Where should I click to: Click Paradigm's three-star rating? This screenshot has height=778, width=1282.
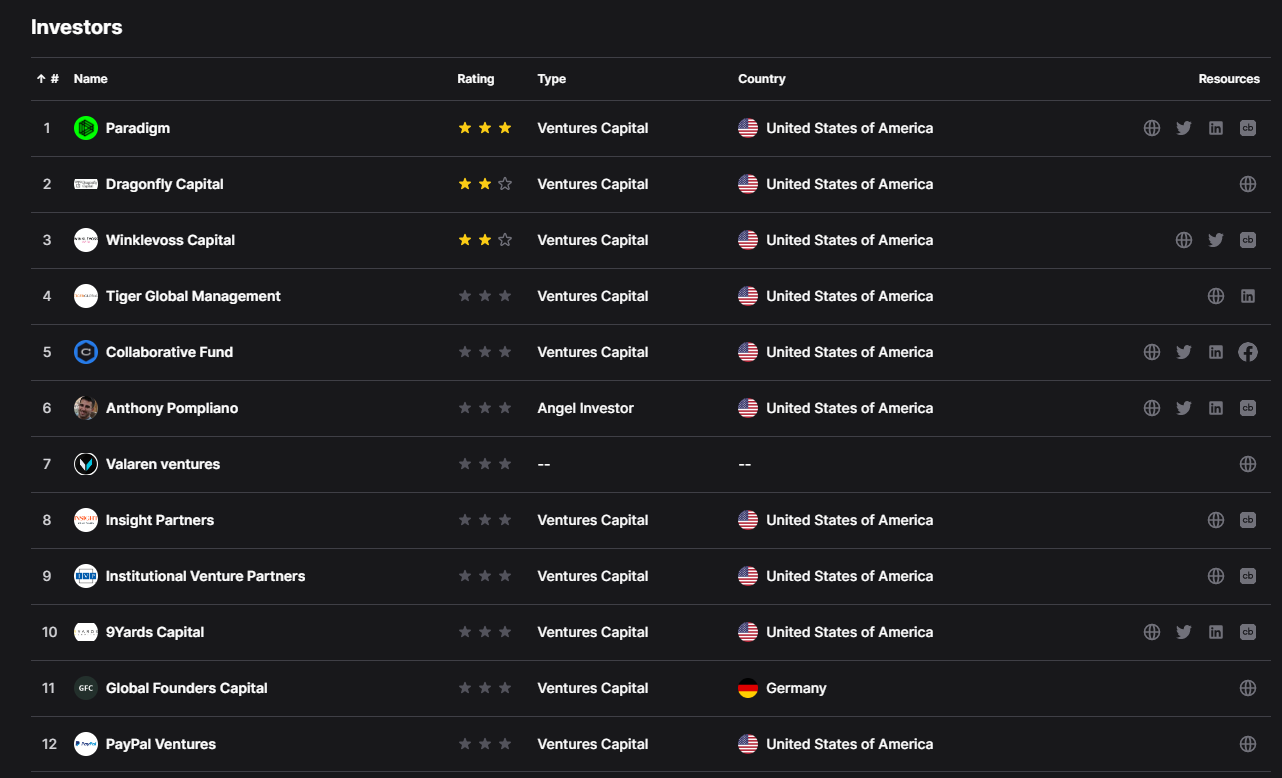485,128
